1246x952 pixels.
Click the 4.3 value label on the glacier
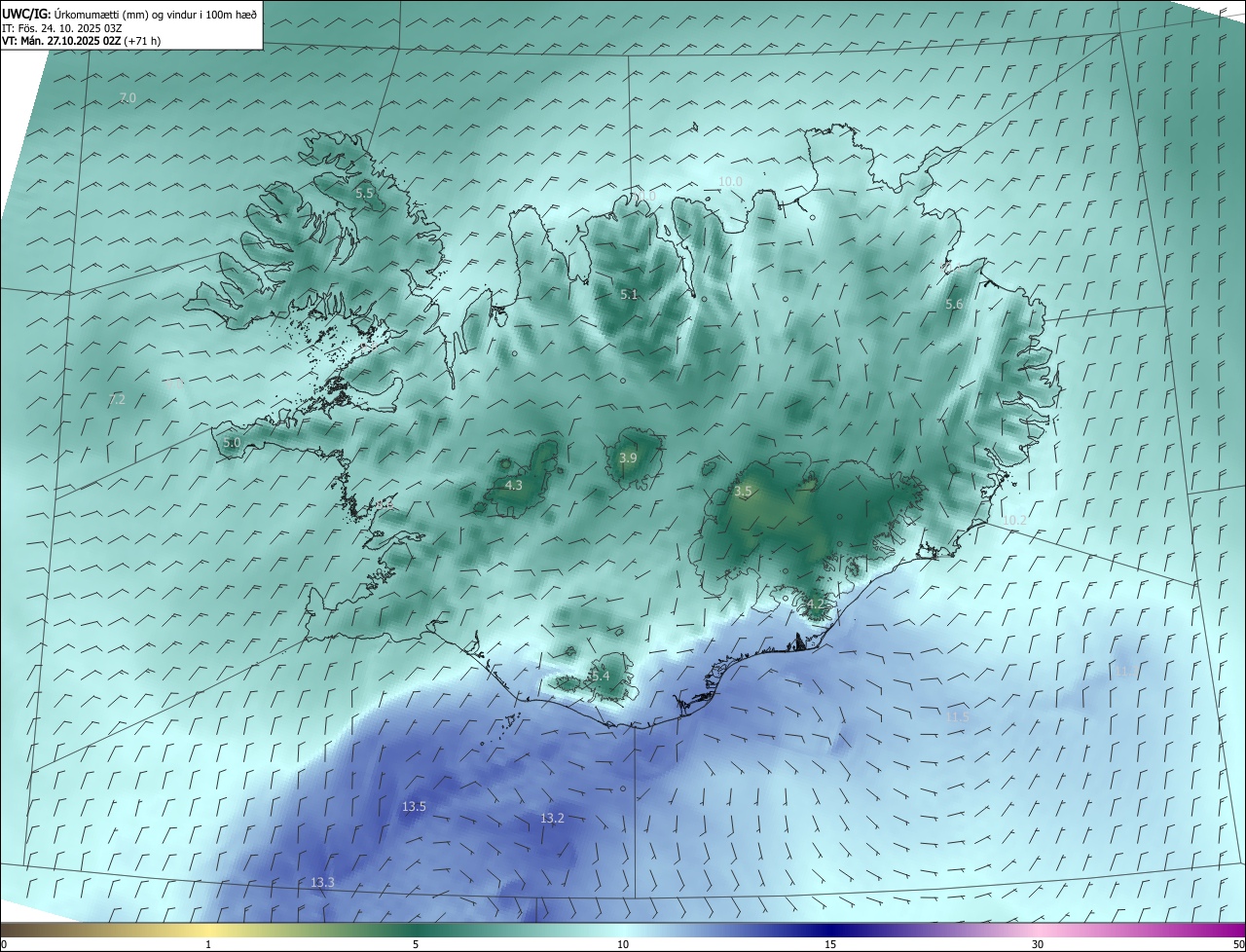click(x=514, y=485)
